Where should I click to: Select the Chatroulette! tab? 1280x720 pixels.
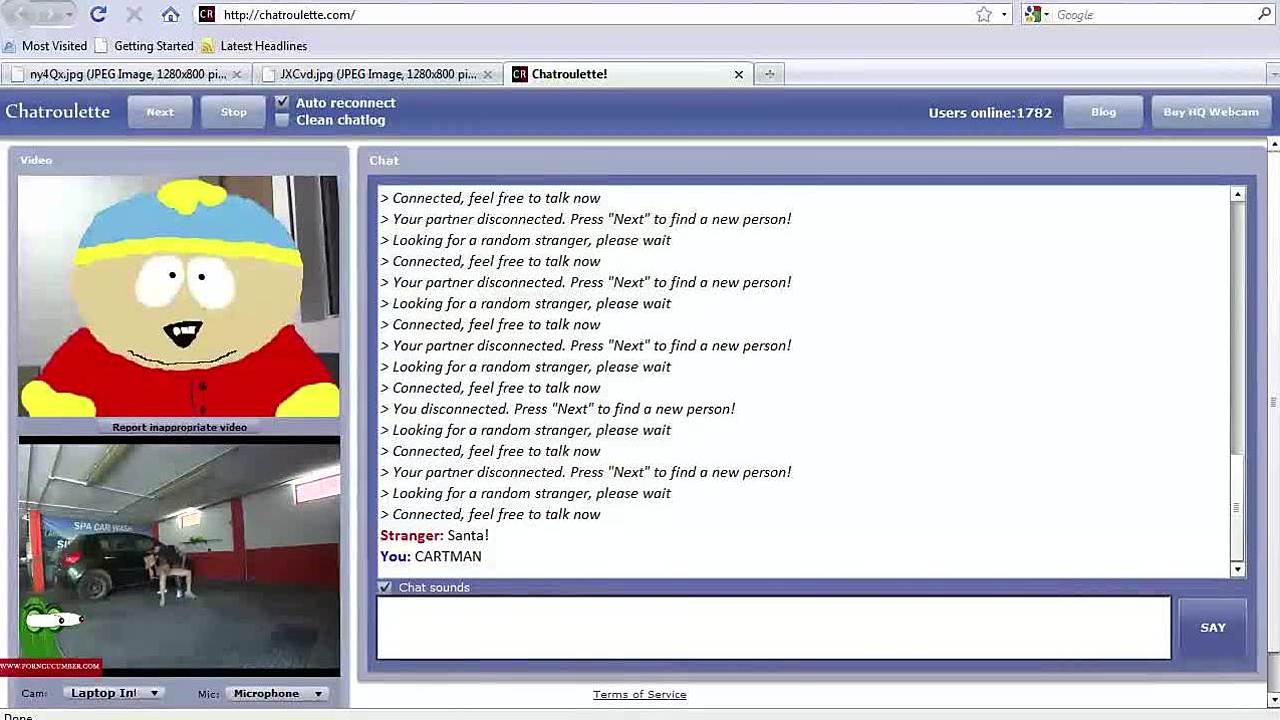630,74
